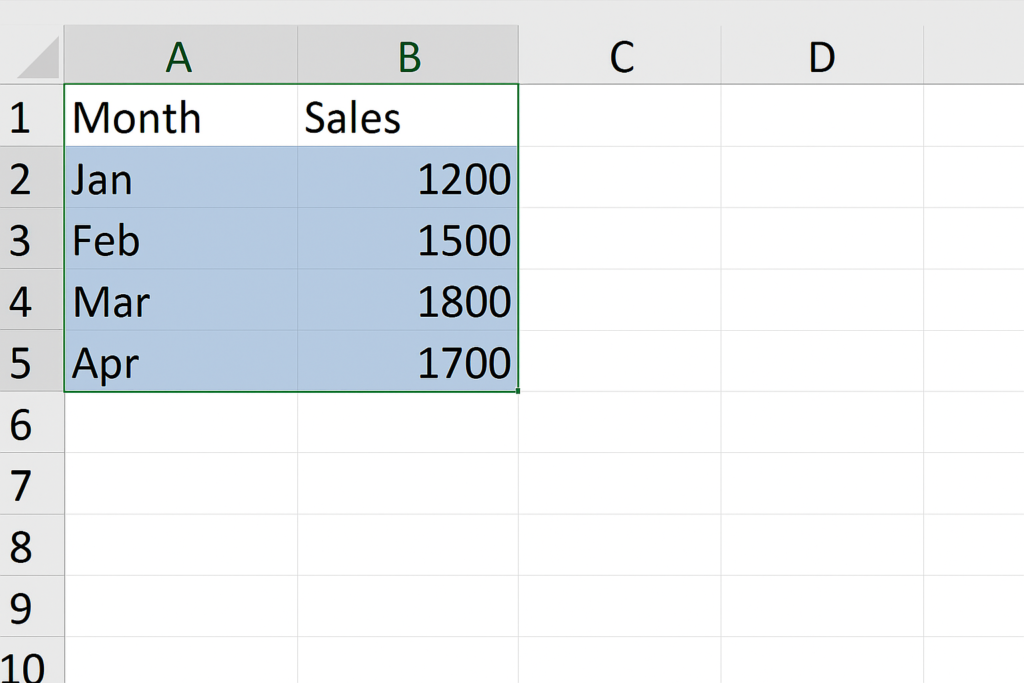Select row 8 header
This screenshot has height=683, width=1024.
click(32, 545)
